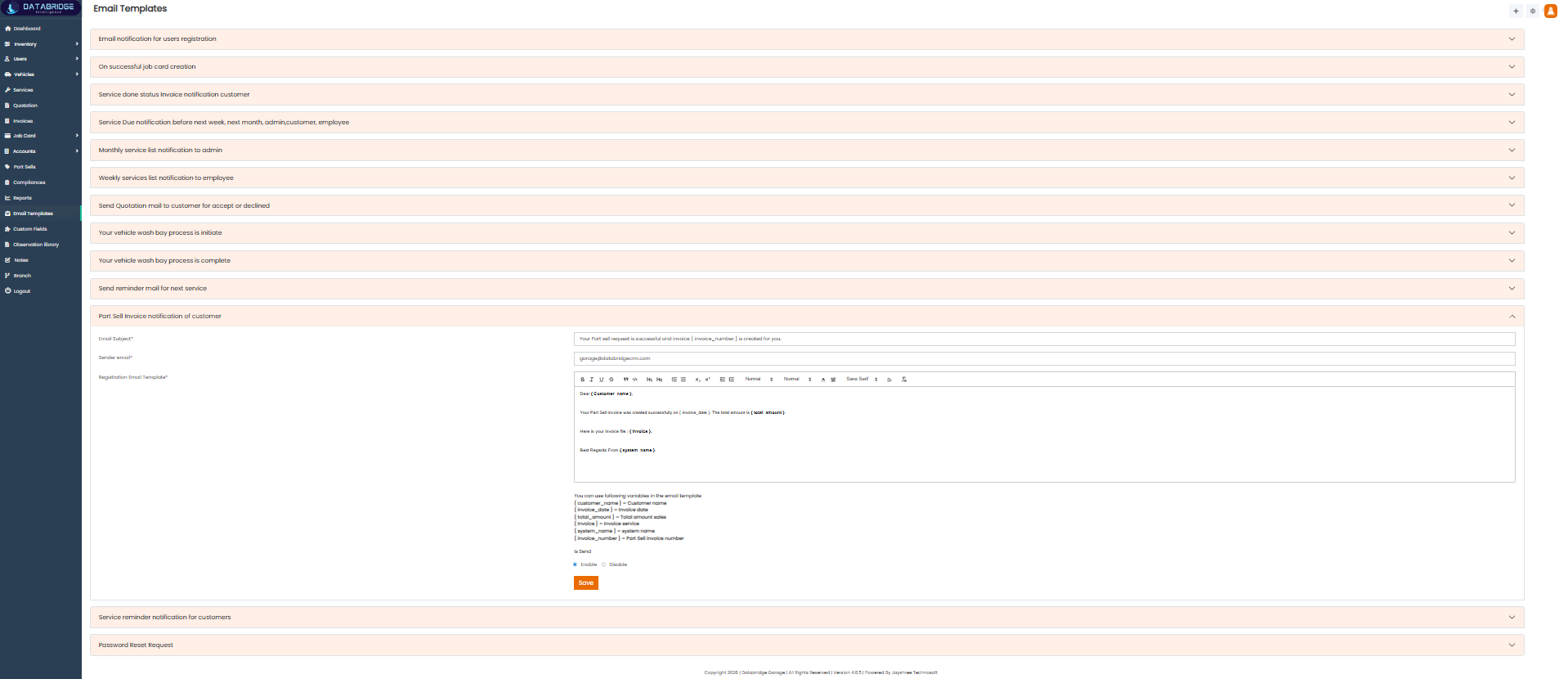Expand On successful job card creation

807,67
